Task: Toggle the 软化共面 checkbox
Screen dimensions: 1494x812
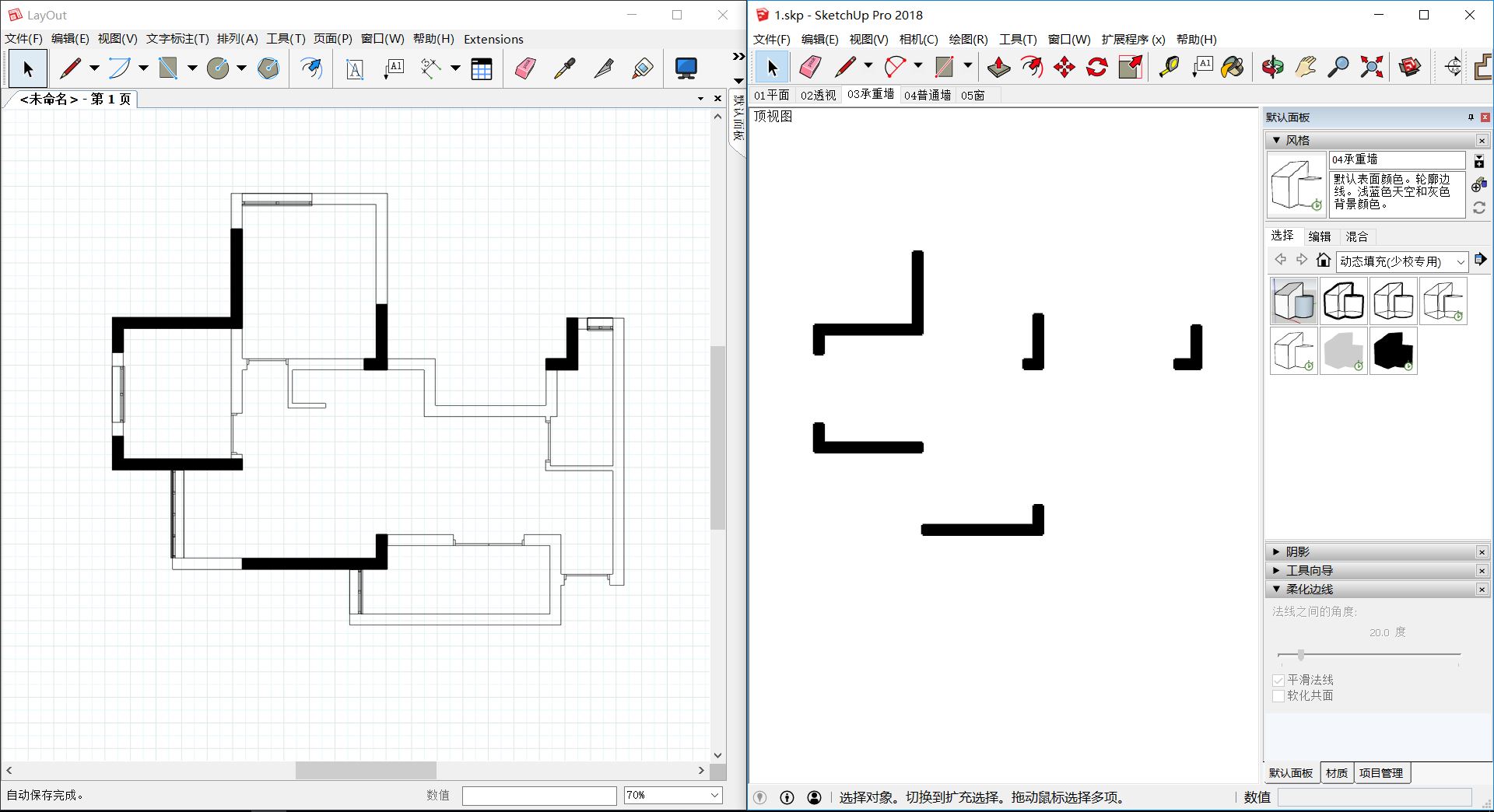Action: click(x=1278, y=696)
